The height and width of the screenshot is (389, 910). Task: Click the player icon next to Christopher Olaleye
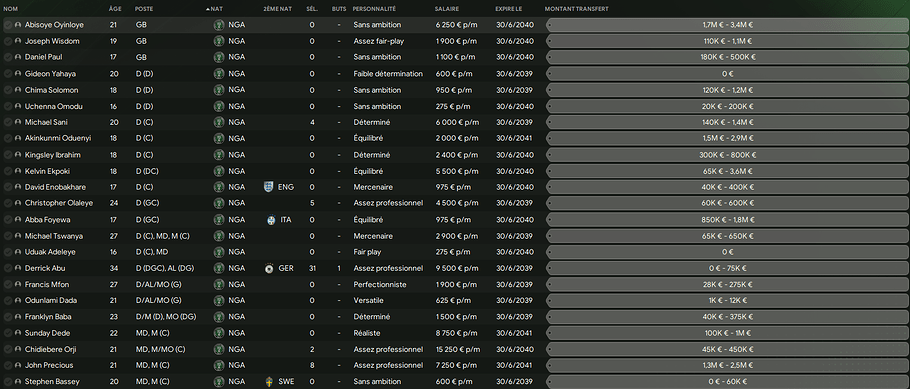tap(18, 203)
